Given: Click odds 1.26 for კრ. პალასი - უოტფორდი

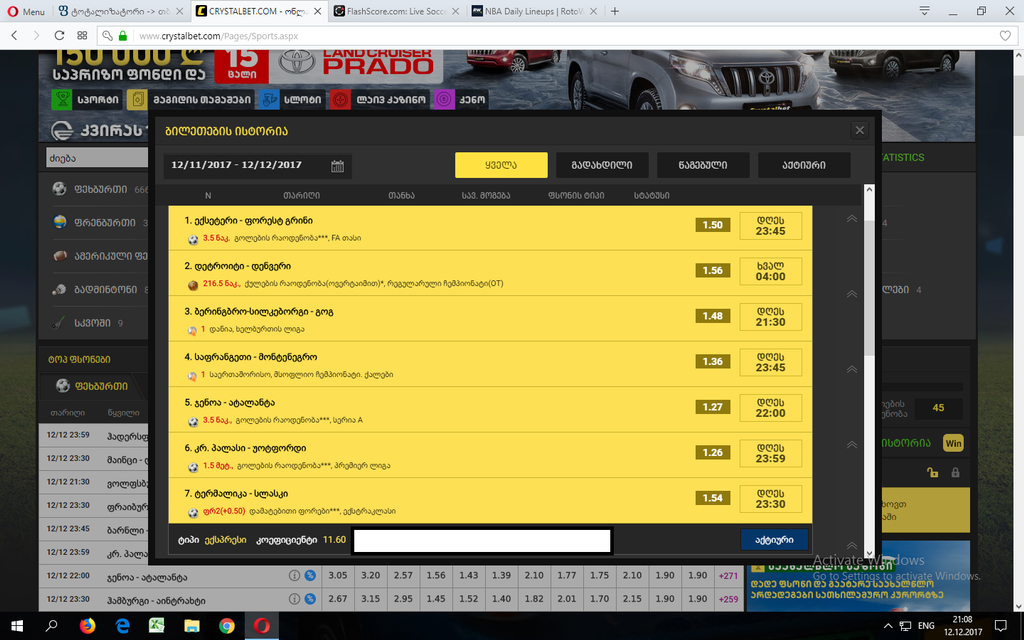Looking at the screenshot, I should point(712,453).
